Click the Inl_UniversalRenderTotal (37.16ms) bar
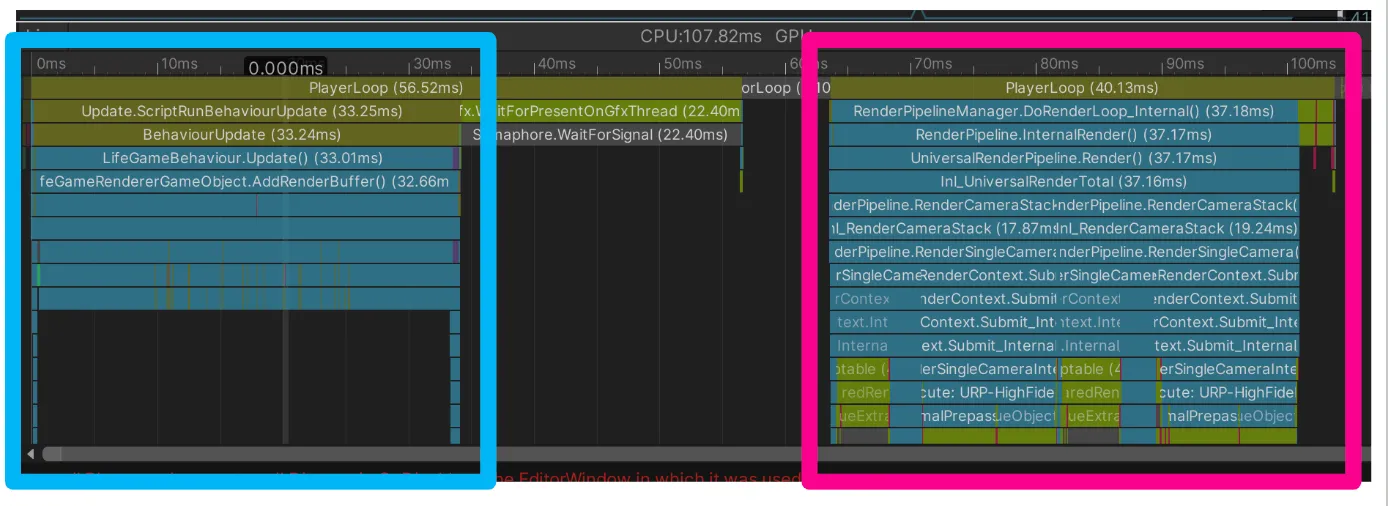 [x=1063, y=181]
